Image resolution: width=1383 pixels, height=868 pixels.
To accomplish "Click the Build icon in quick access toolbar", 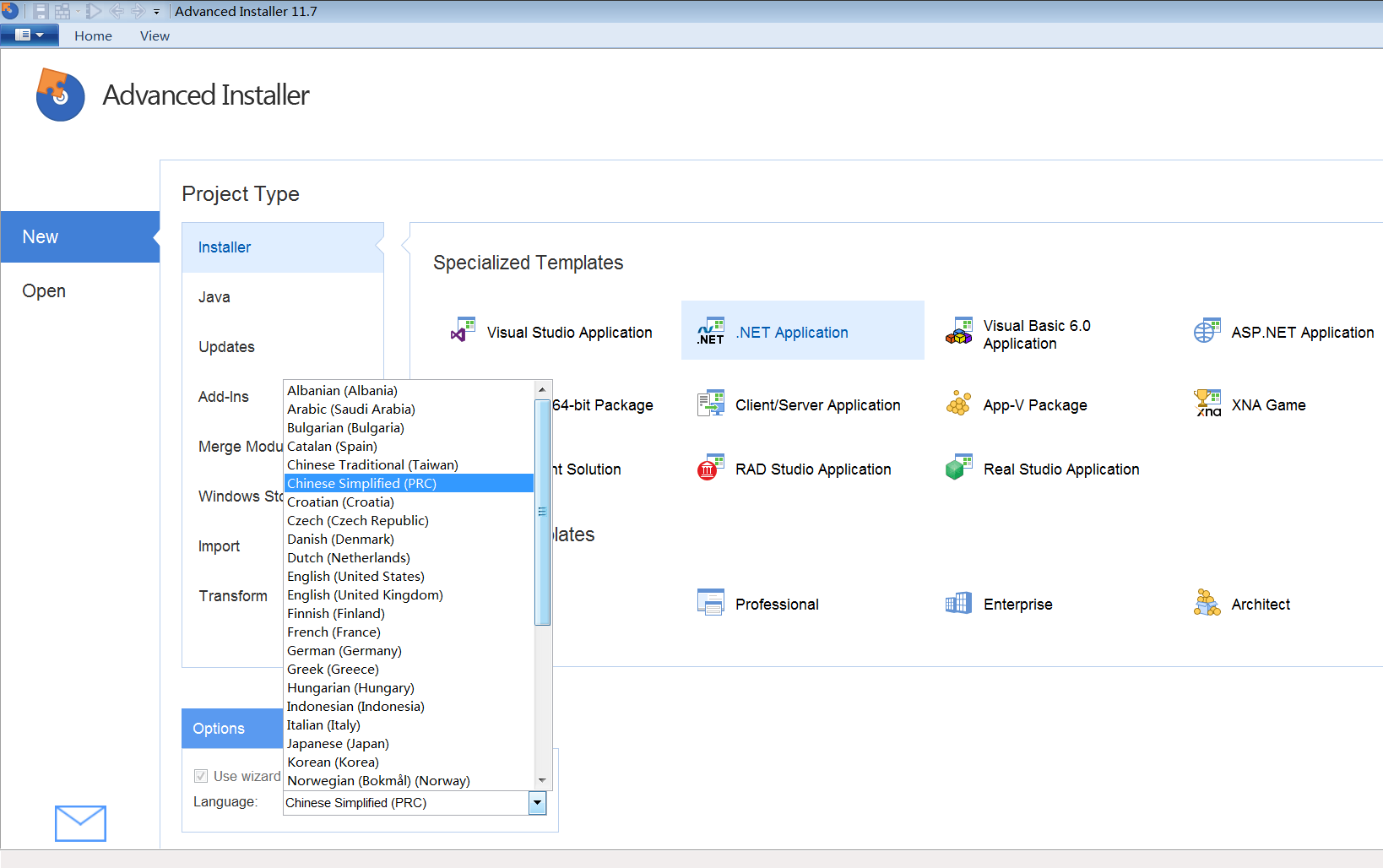I will (x=62, y=12).
